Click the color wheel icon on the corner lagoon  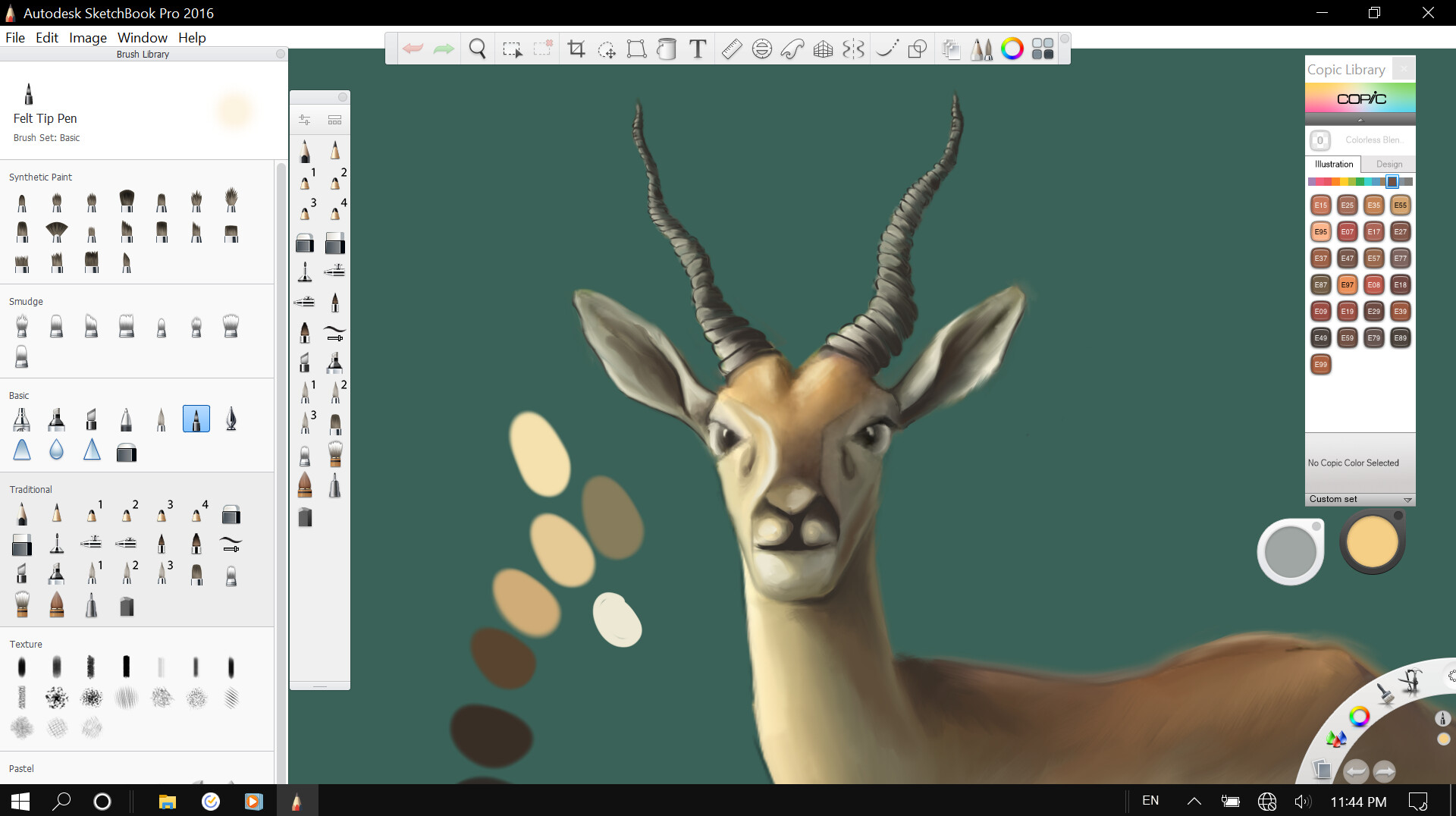1360,716
